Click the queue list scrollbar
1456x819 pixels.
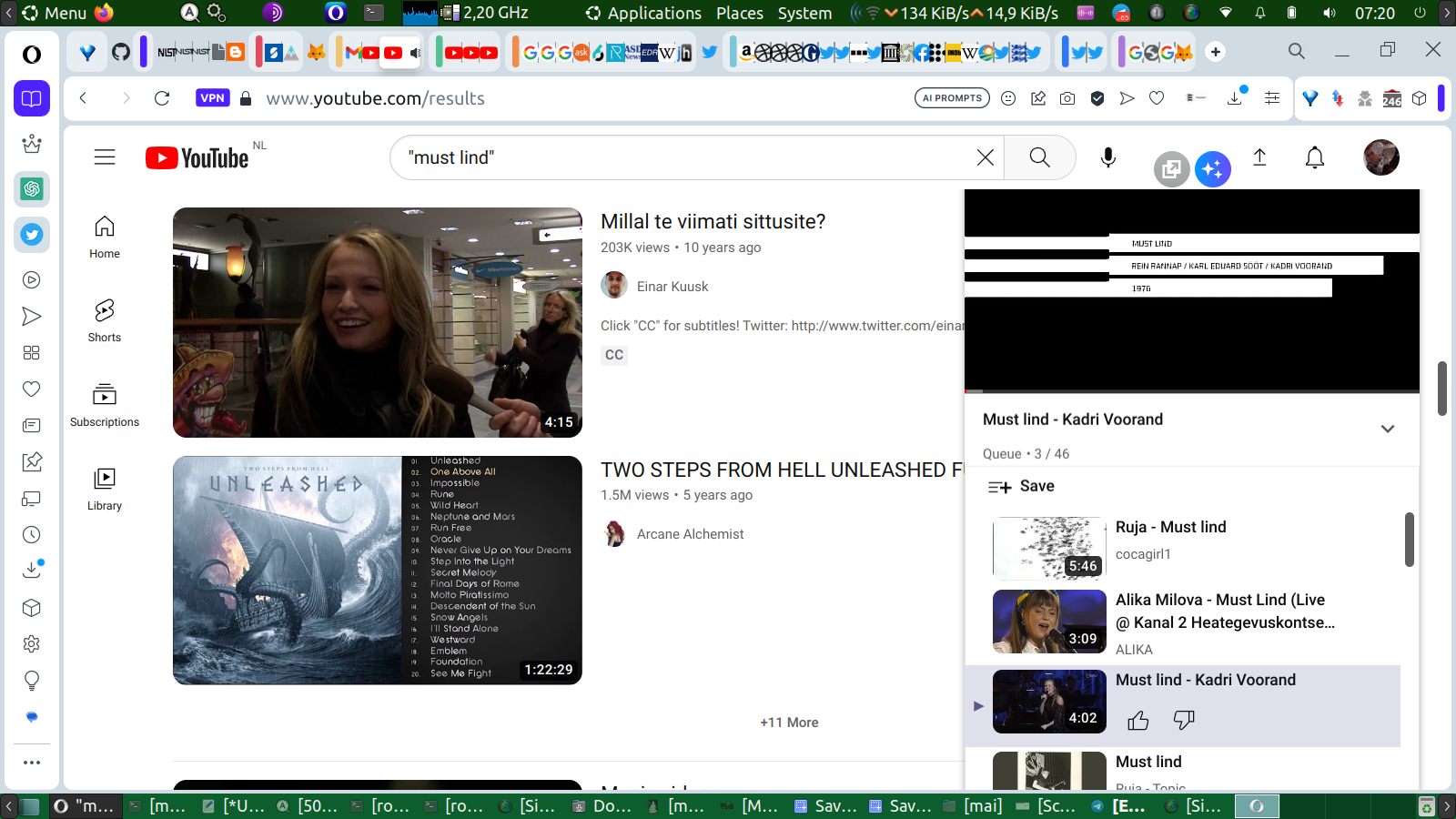[1409, 539]
